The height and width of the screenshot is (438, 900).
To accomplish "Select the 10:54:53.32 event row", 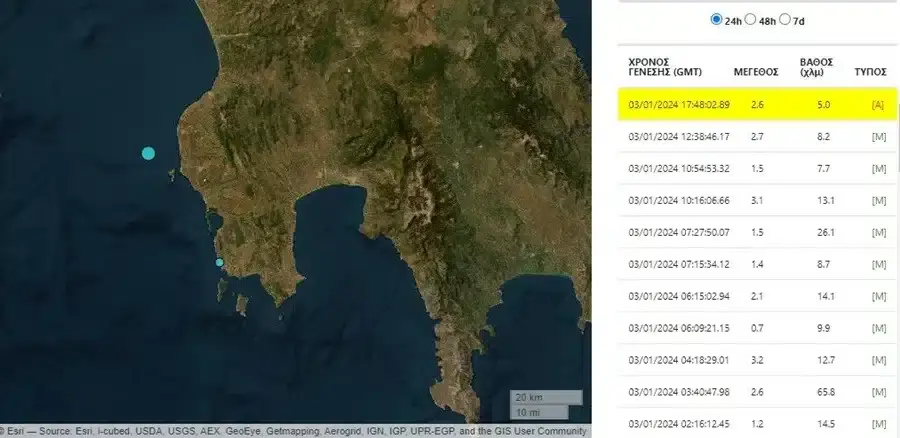I will pos(757,168).
